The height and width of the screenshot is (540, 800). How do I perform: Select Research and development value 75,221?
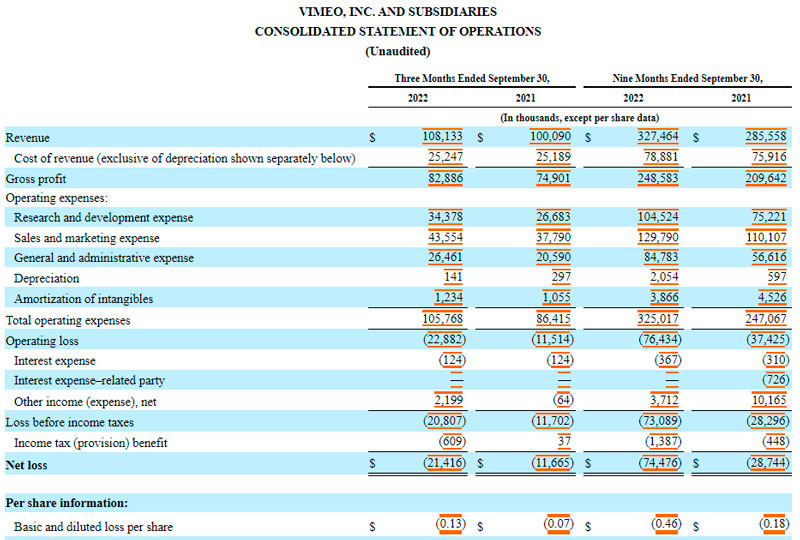click(x=769, y=217)
